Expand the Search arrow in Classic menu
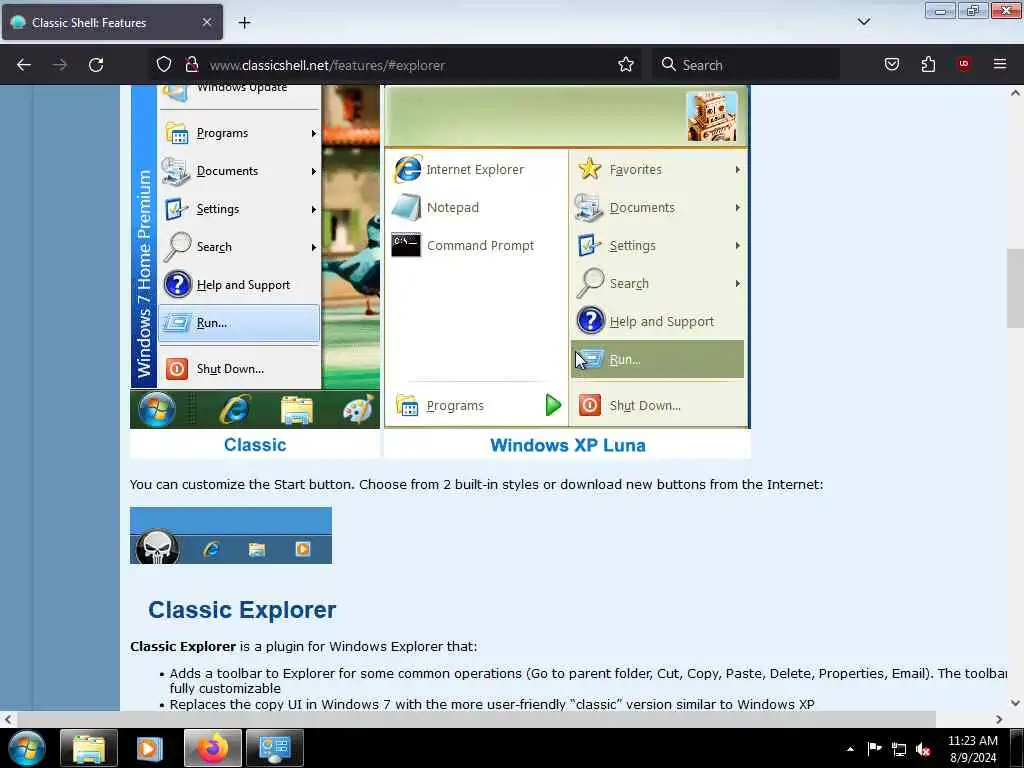Viewport: 1024px width, 768px height. pyautogui.click(x=313, y=248)
